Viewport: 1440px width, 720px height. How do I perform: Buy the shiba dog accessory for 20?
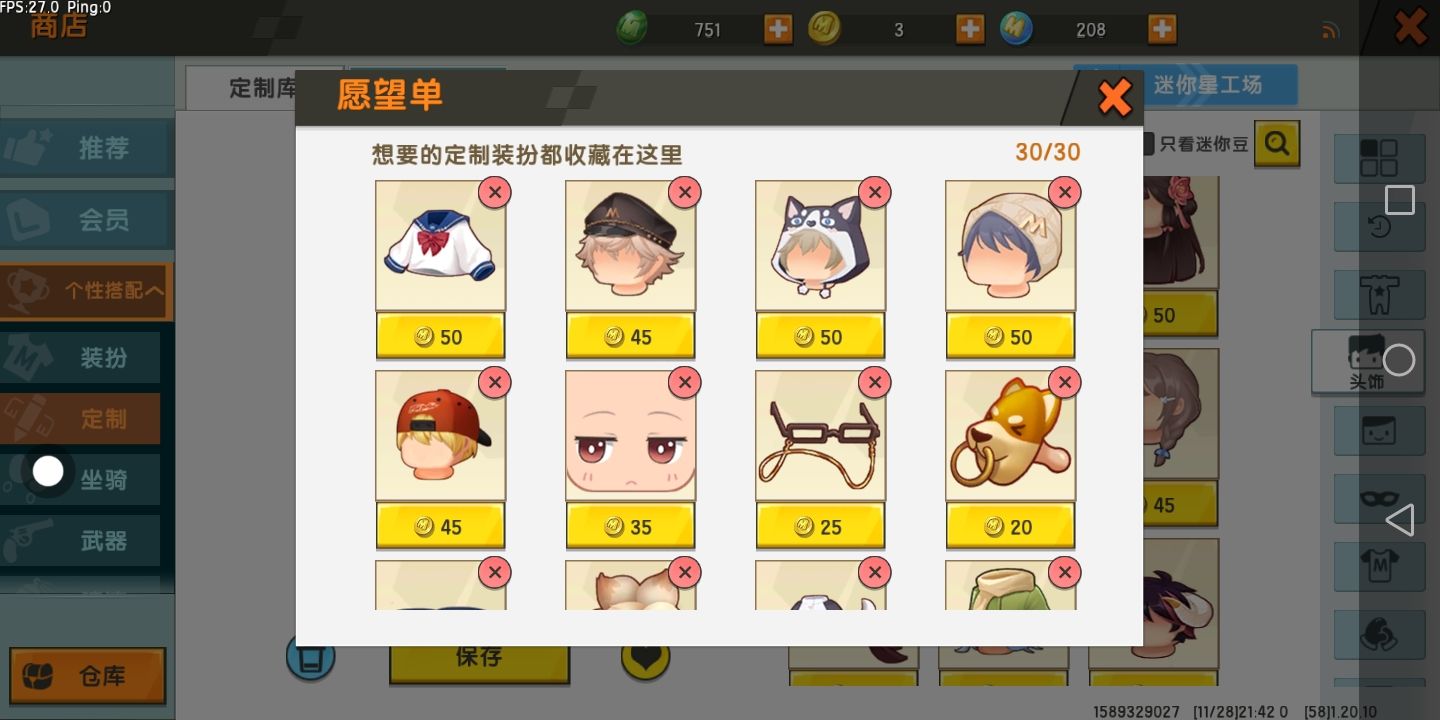1010,527
